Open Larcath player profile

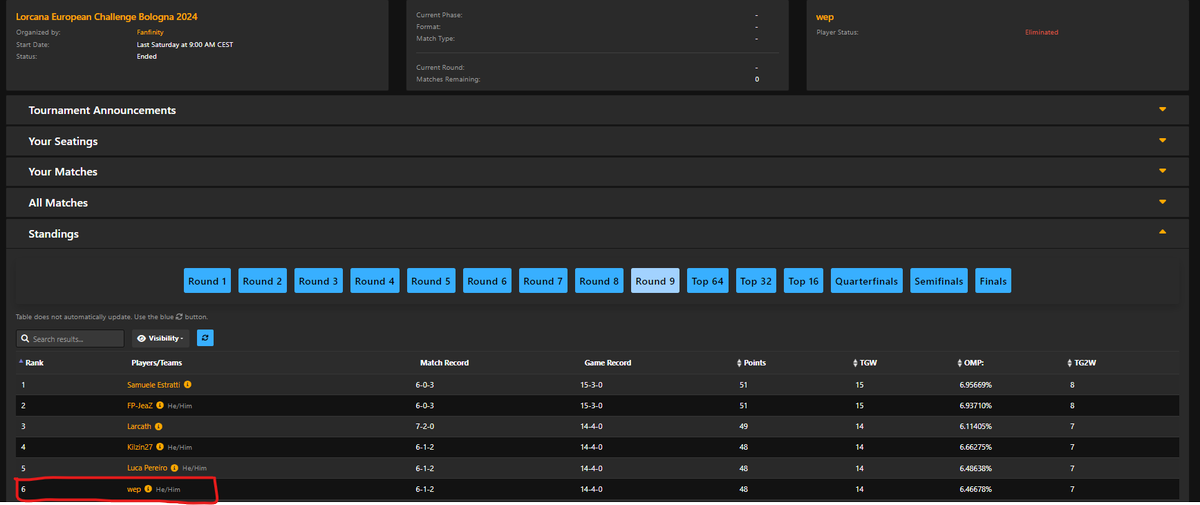tap(139, 426)
